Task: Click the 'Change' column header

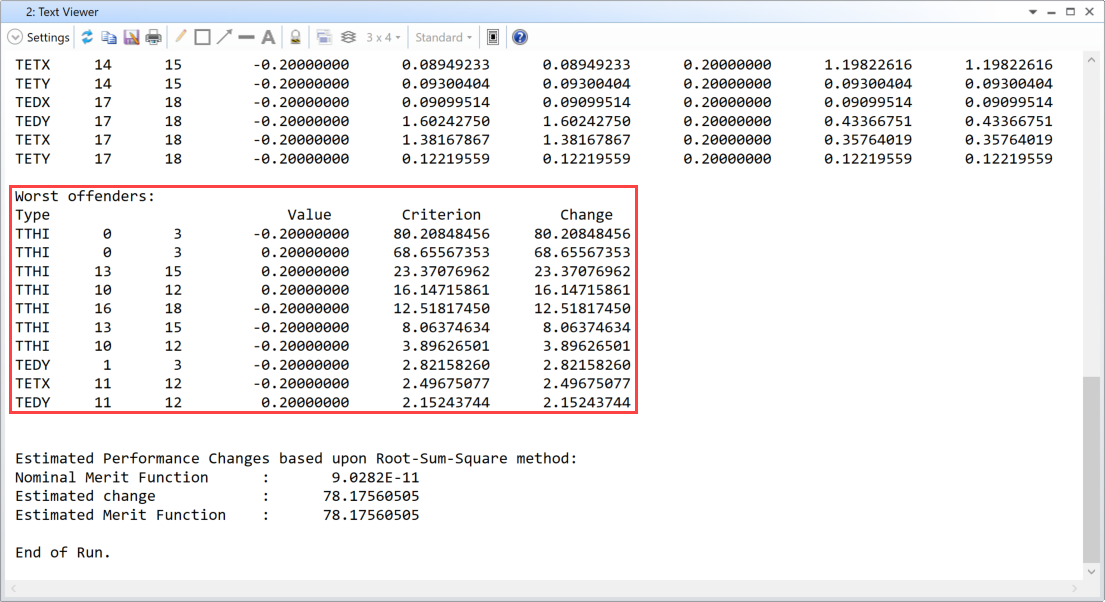Action: [x=586, y=214]
